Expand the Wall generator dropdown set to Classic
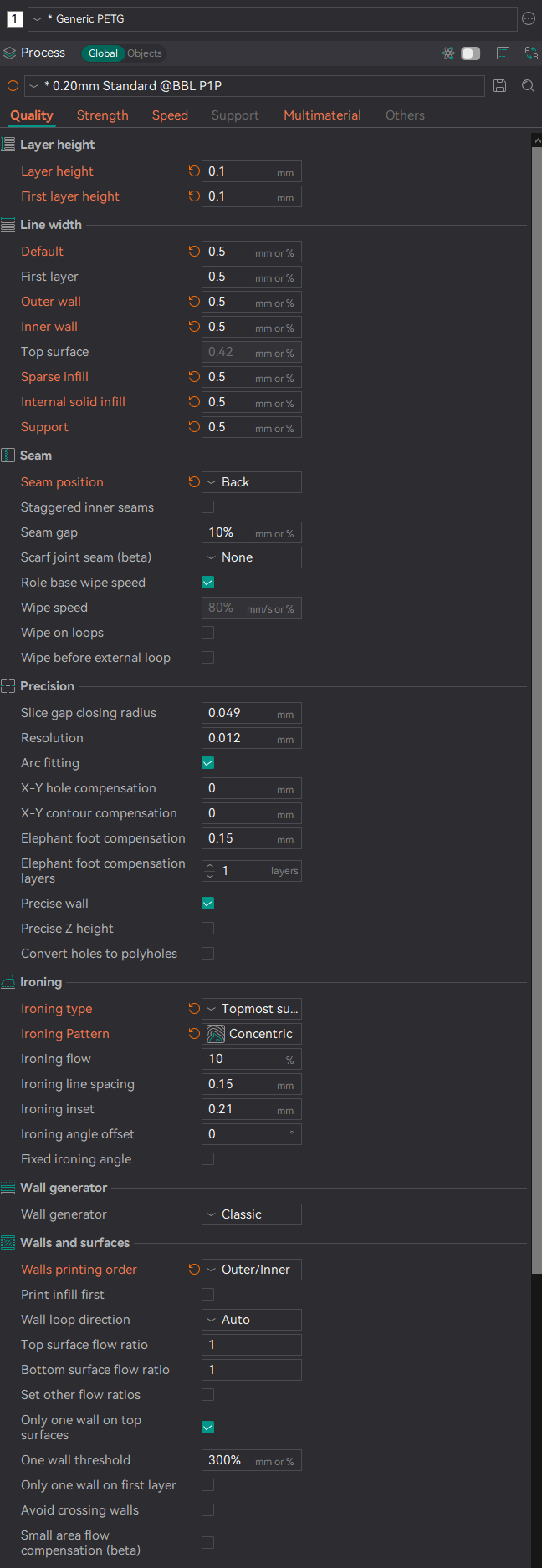Viewport: 542px width, 1568px height. 252,1214
